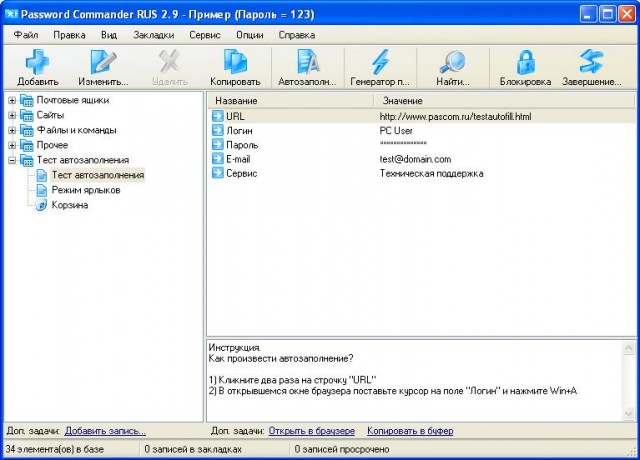This screenshot has height=460, width=640.
Task: Open the Сервис menu
Action: 204,34
